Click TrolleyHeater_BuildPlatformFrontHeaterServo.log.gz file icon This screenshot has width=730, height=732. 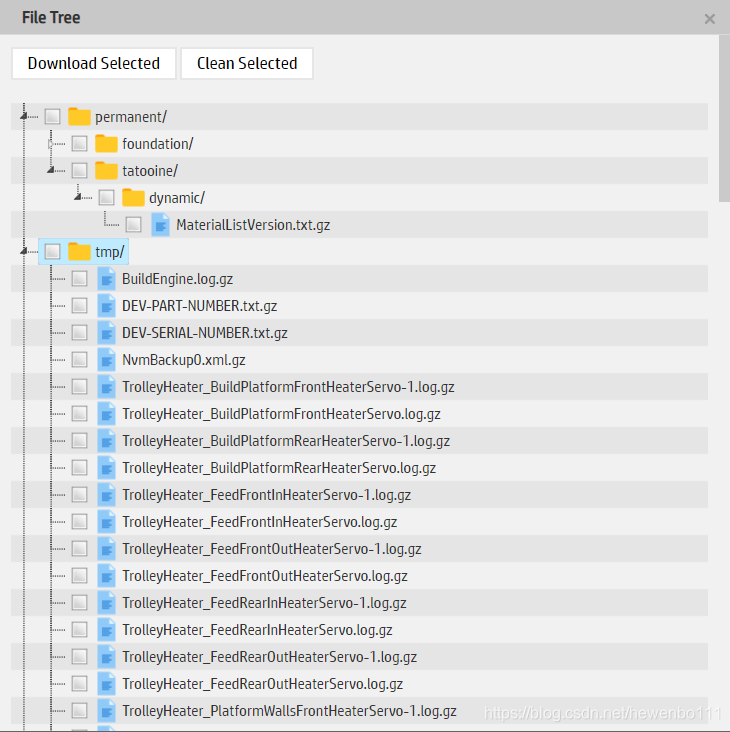[106, 414]
